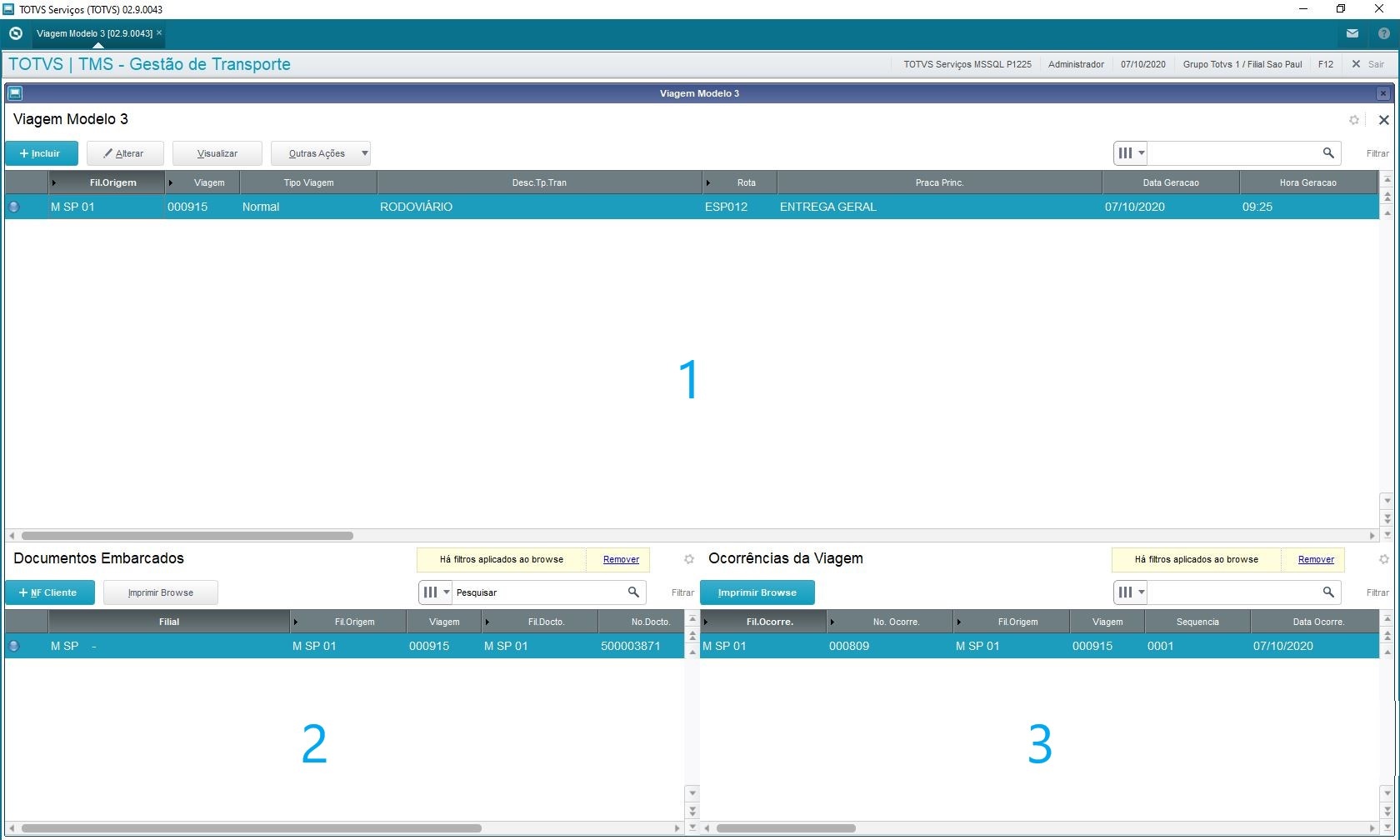Open the help question mark icon
The width and height of the screenshot is (1400, 840).
(x=1383, y=33)
